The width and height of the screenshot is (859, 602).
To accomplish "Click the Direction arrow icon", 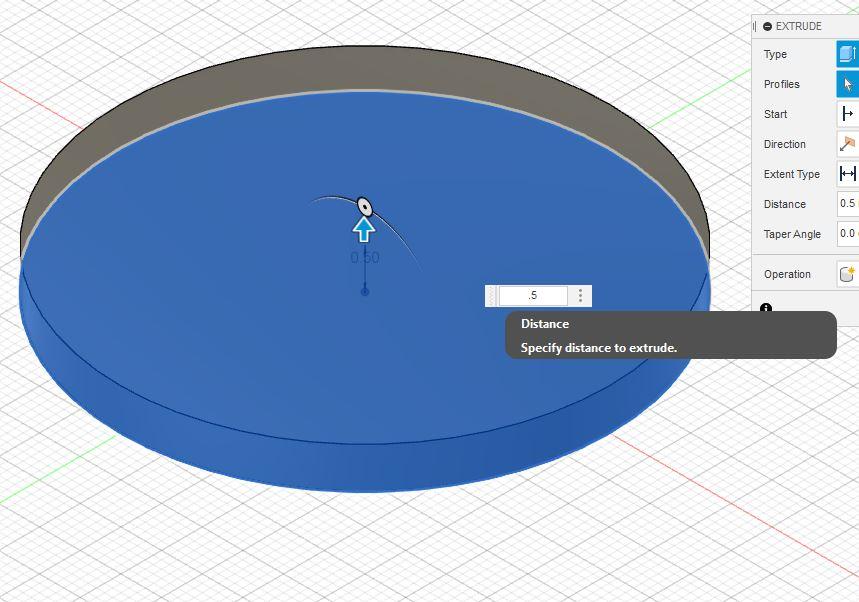I will pyautogui.click(x=849, y=144).
